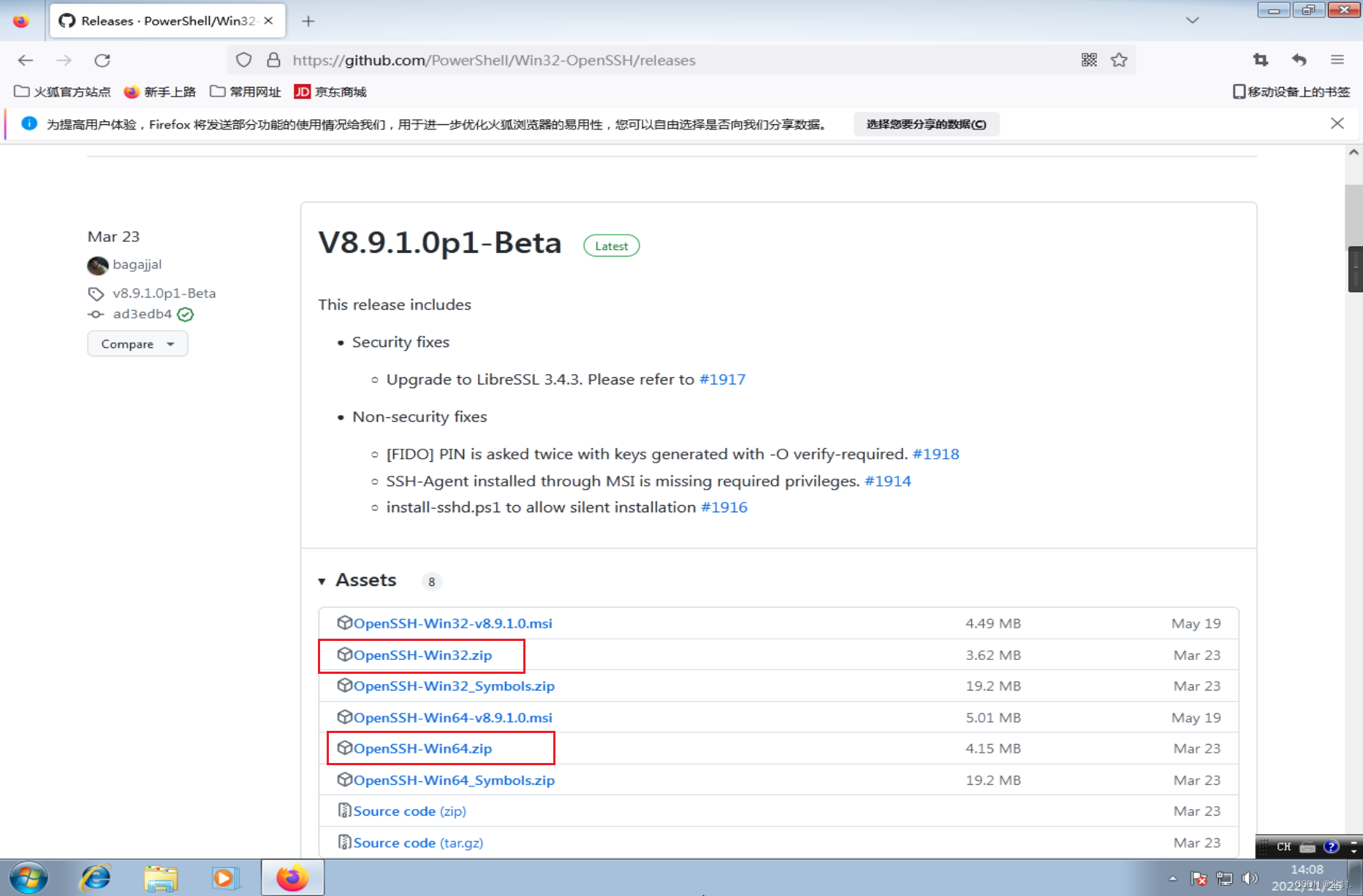Viewport: 1363px width, 896px height.
Task: Open the screenshot crop tool icon
Action: 1261,60
